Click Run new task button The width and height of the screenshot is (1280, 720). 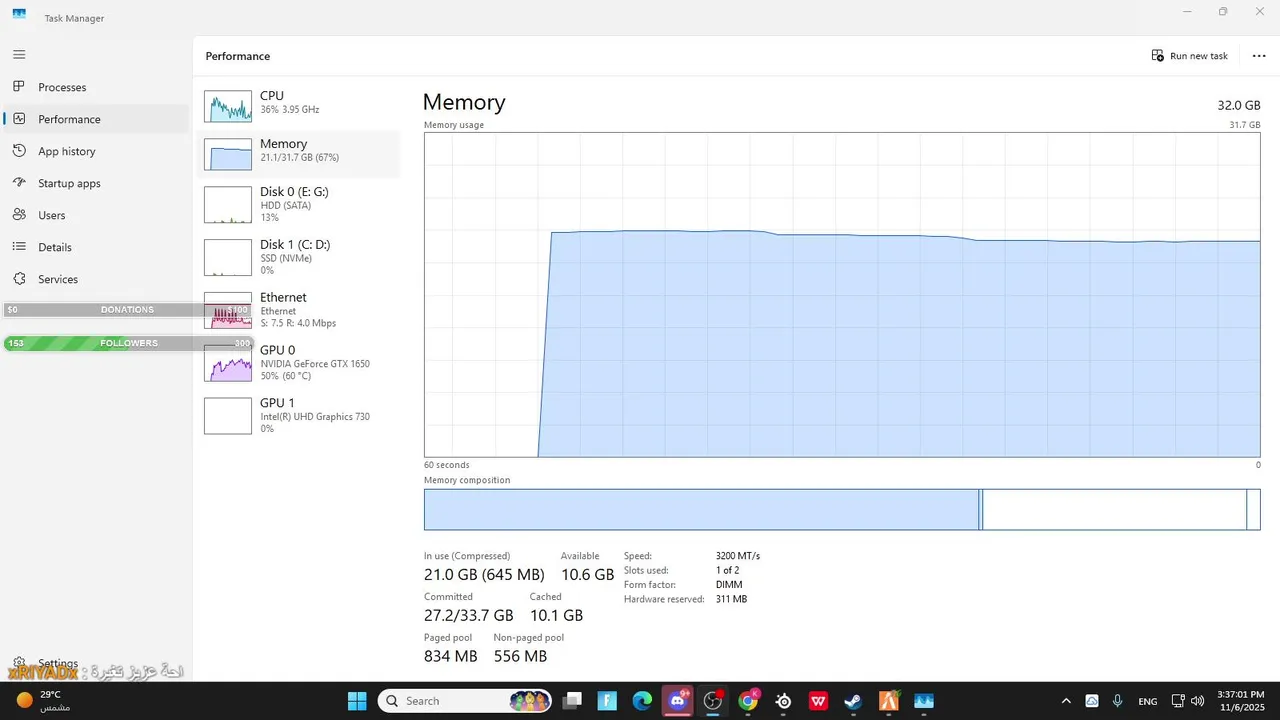tap(1190, 56)
